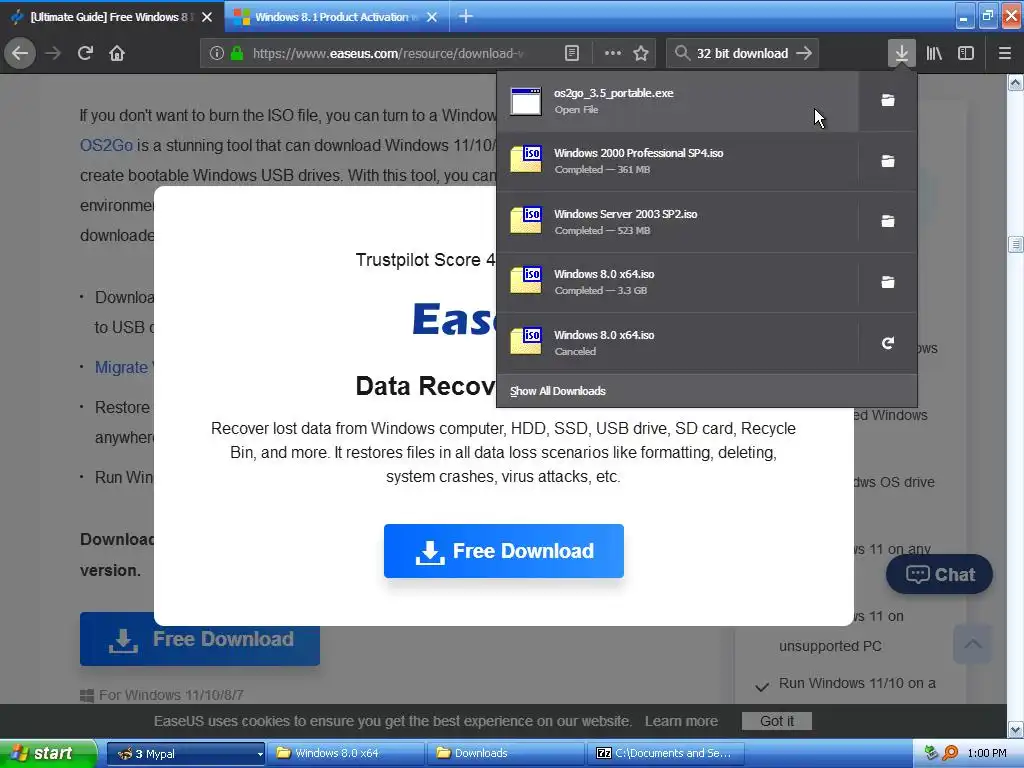Open containing folder for Windows Server 2003 SP2.iso
The width and height of the screenshot is (1024, 768).
[x=888, y=221]
